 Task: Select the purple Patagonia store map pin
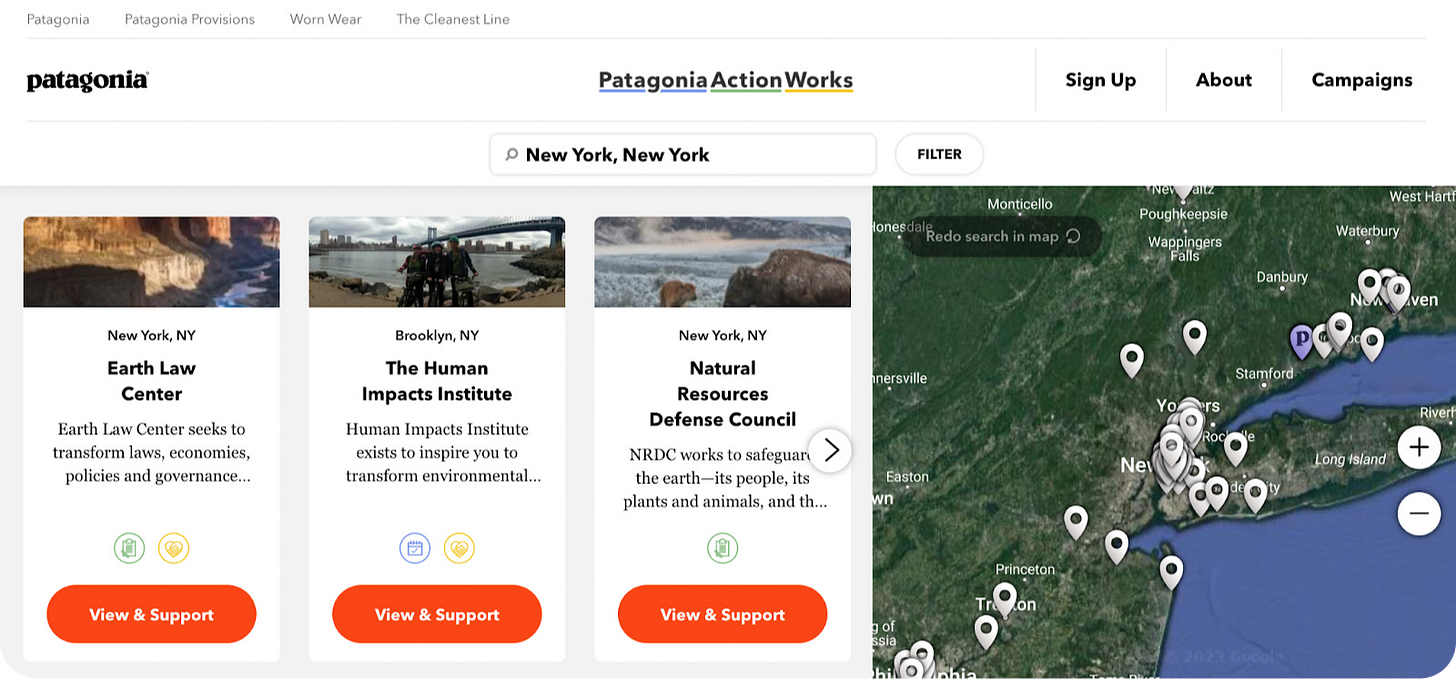1302,342
